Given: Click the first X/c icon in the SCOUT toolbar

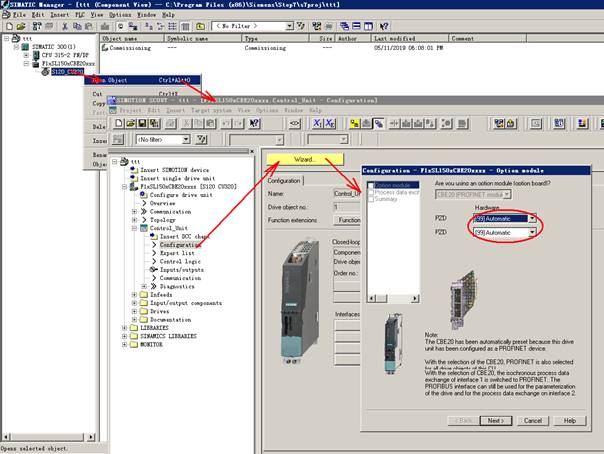Looking at the screenshot, I should (317, 123).
